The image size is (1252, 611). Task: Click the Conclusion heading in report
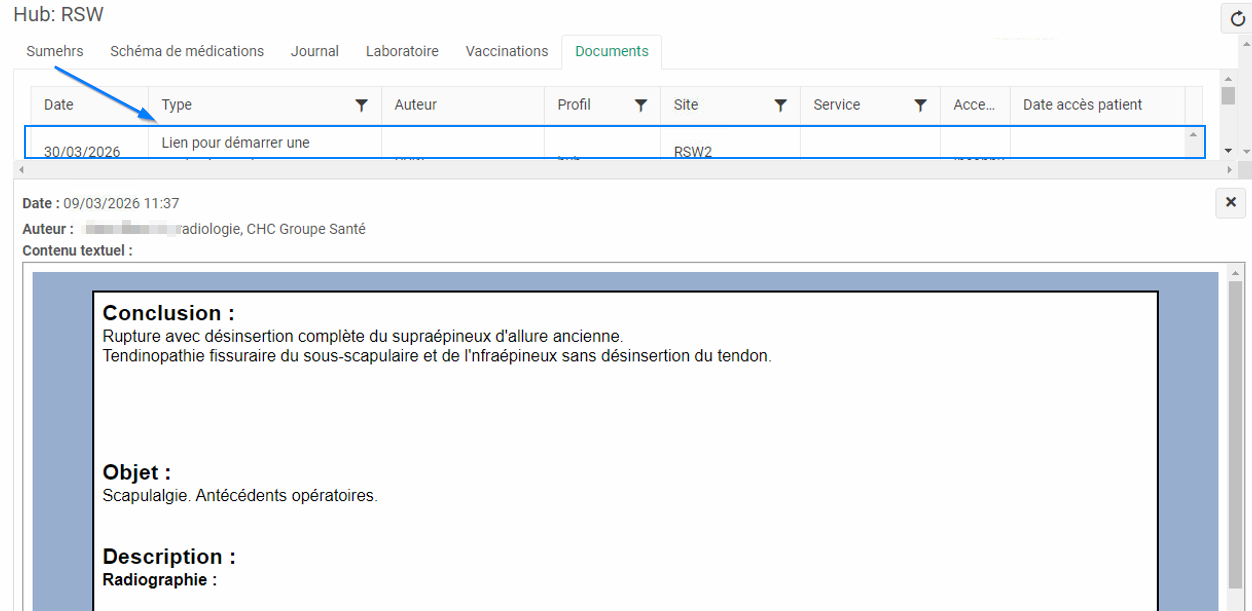tap(169, 313)
